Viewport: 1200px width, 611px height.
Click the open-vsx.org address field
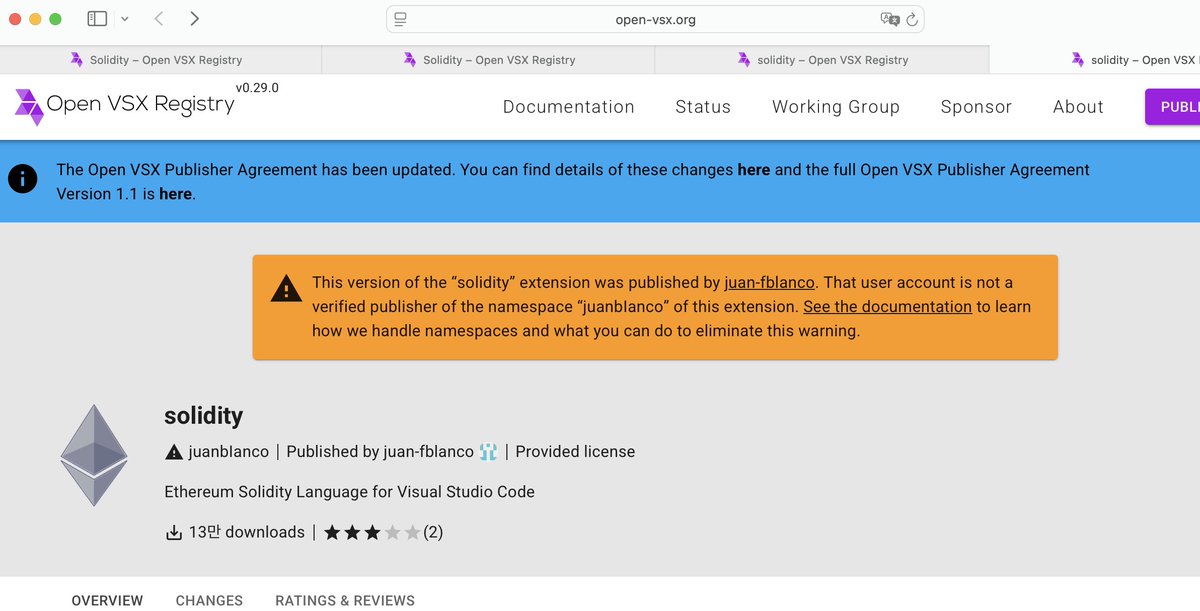(x=655, y=19)
